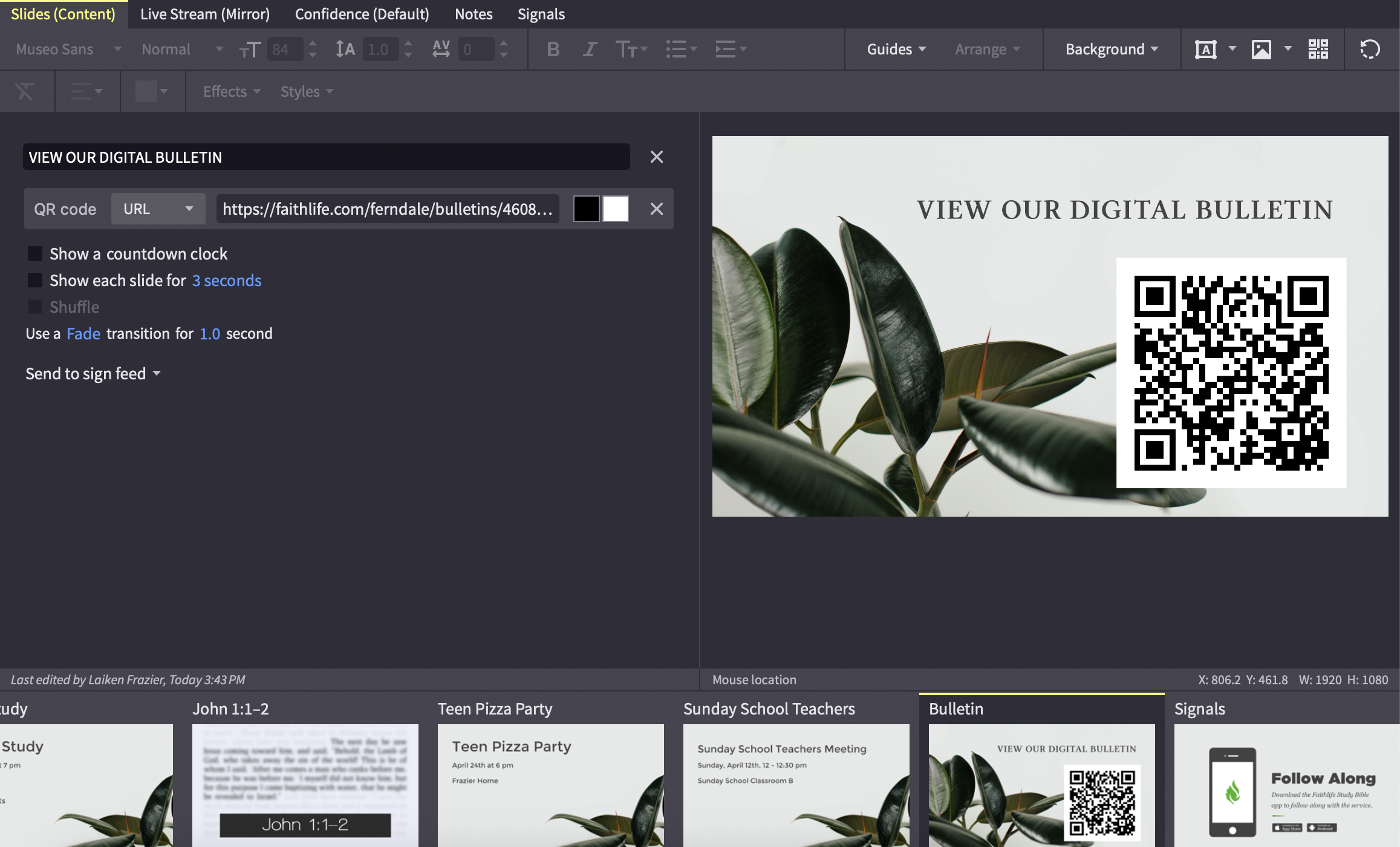Switch to Confidence (Default) tab
1400x847 pixels.
coord(362,14)
